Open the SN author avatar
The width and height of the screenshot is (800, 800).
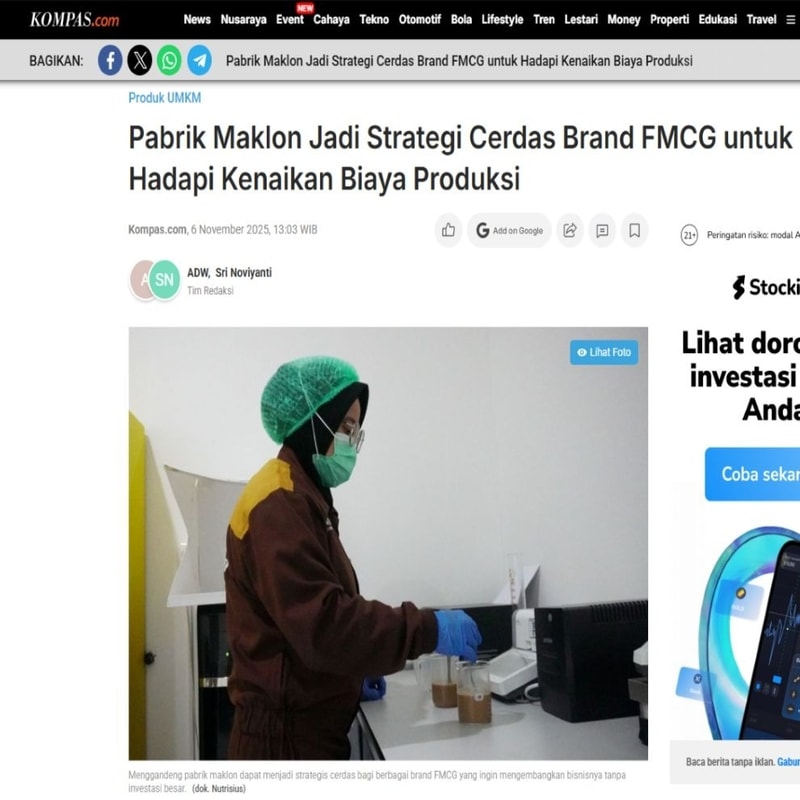[164, 280]
